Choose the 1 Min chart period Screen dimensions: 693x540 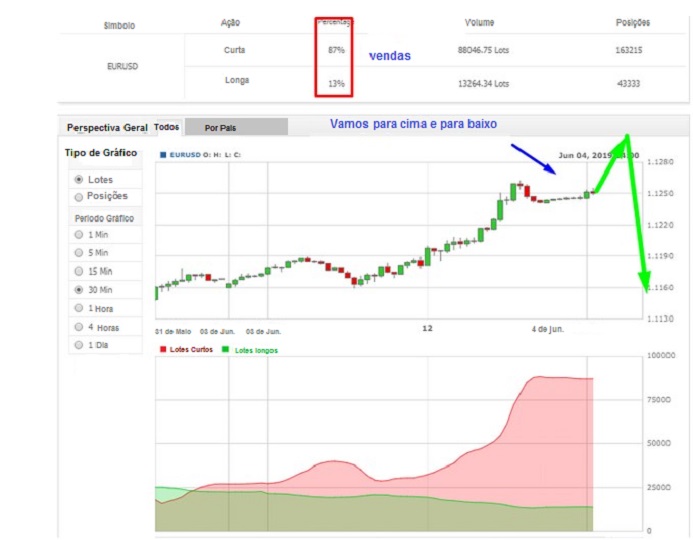click(79, 235)
